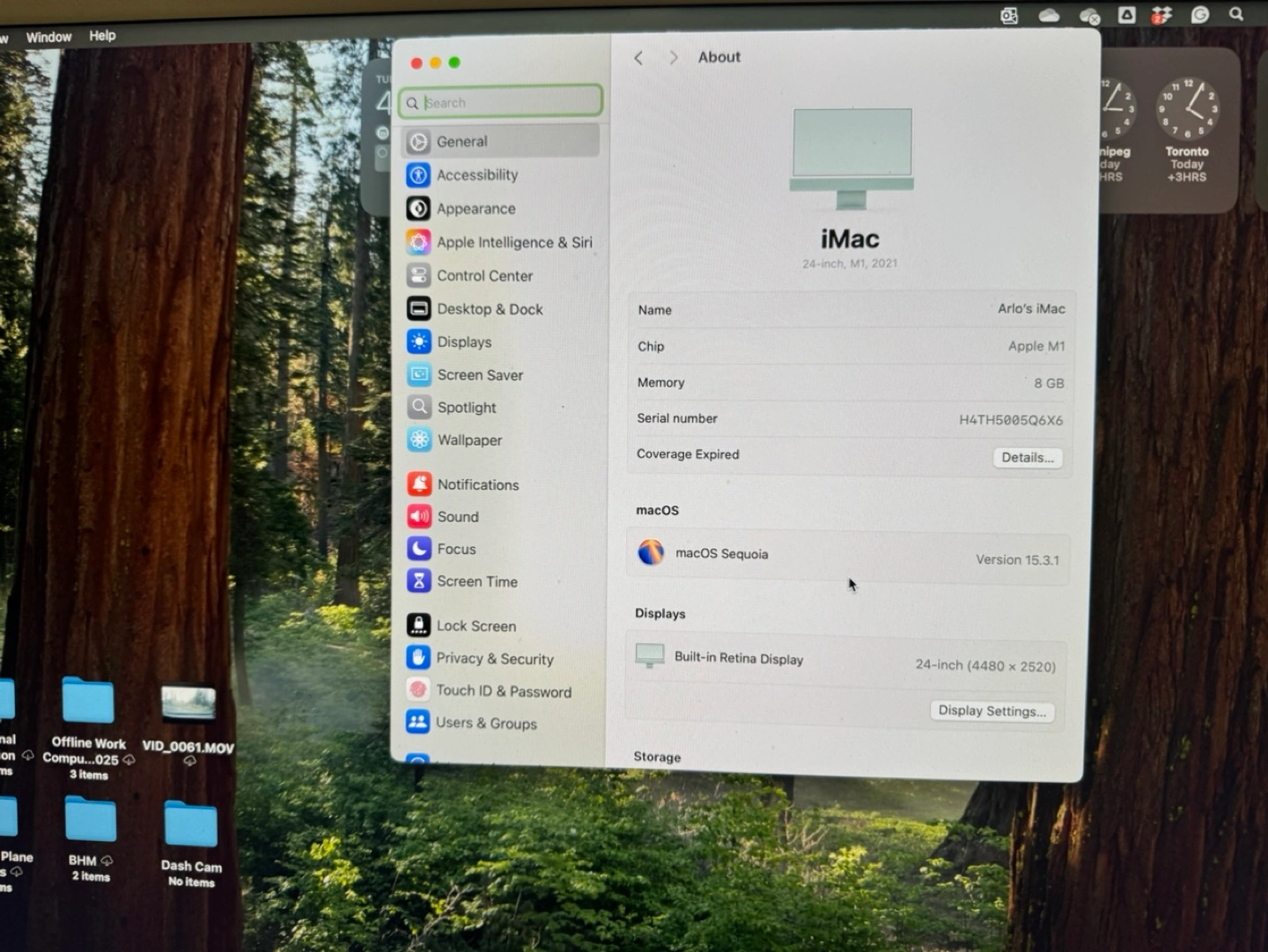The width and height of the screenshot is (1268, 952).
Task: Click the macOS Sequoia version row
Action: [848, 556]
